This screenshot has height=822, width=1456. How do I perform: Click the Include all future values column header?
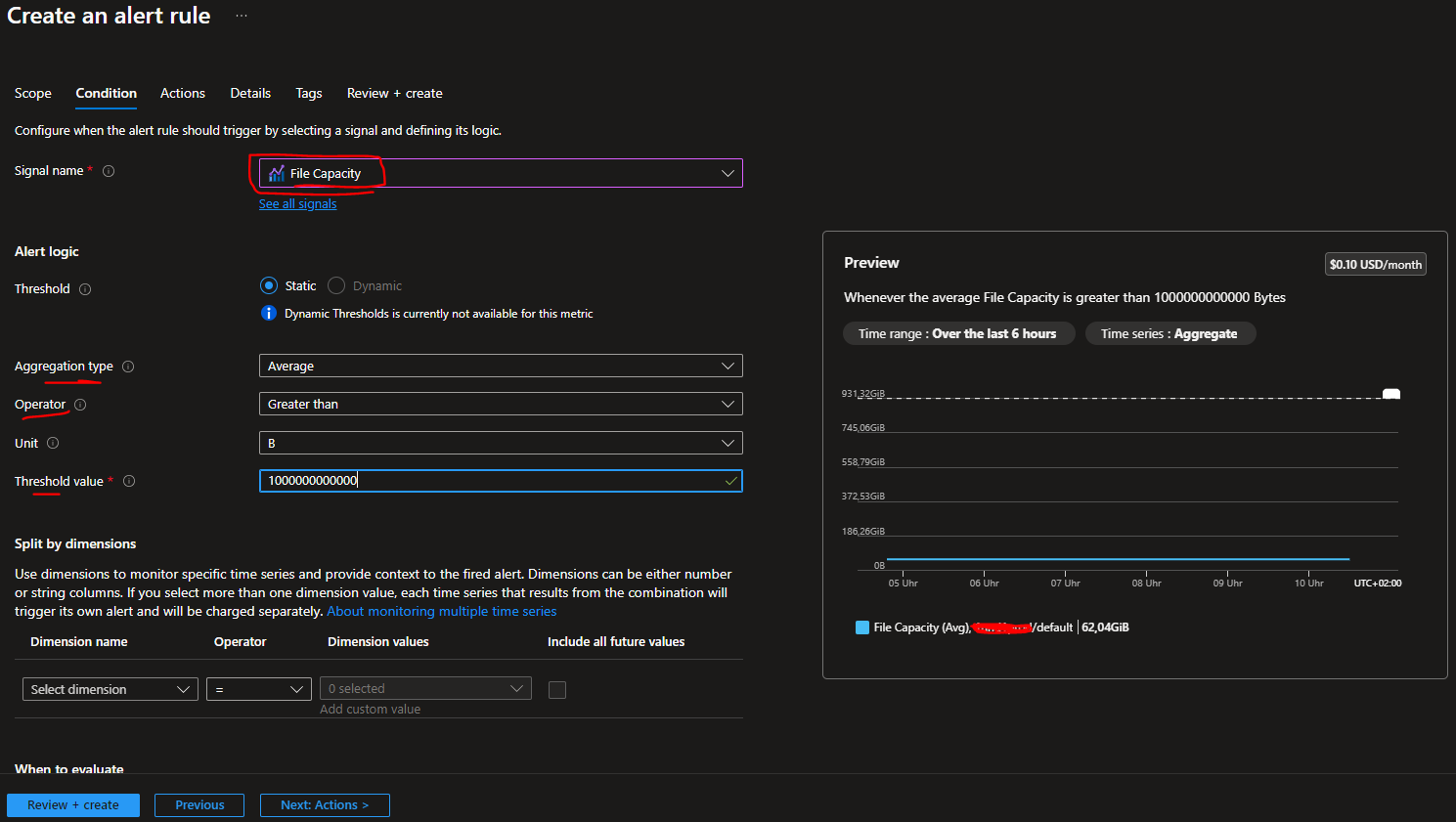click(x=616, y=642)
